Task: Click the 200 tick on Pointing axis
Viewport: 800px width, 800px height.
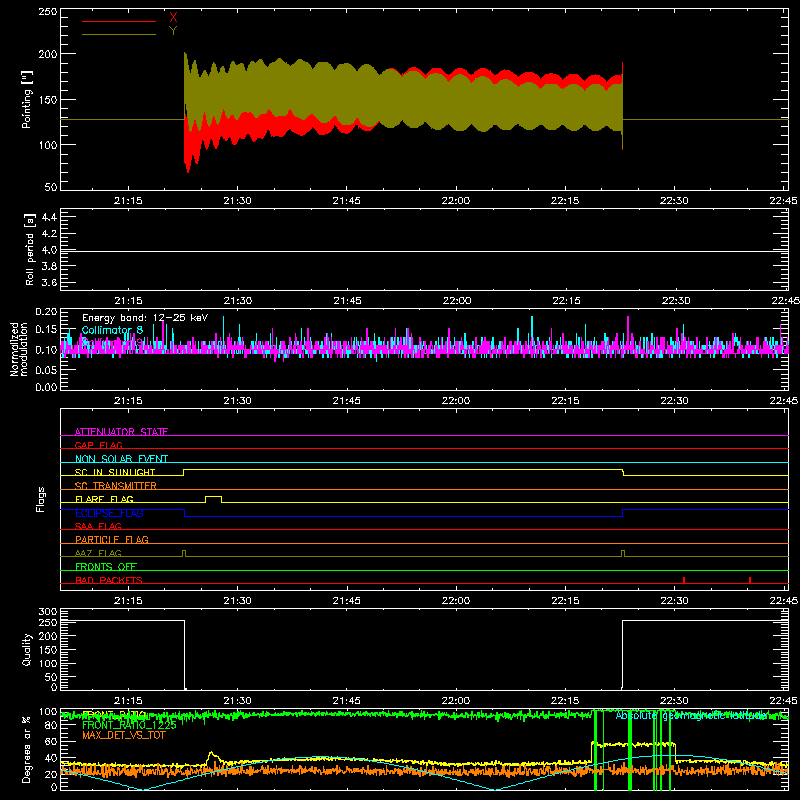Action: pos(47,54)
